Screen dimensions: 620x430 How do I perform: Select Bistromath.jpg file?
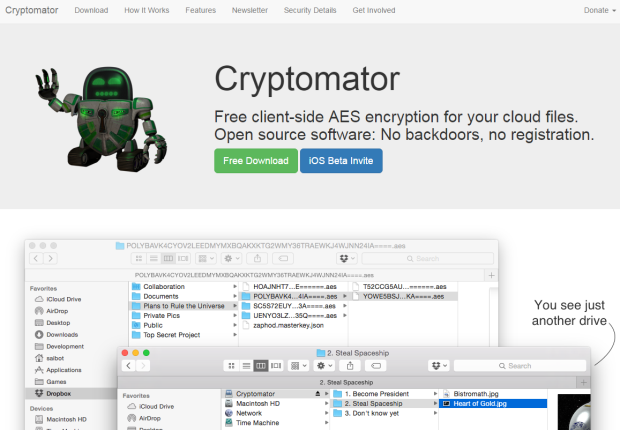pyautogui.click(x=493, y=394)
